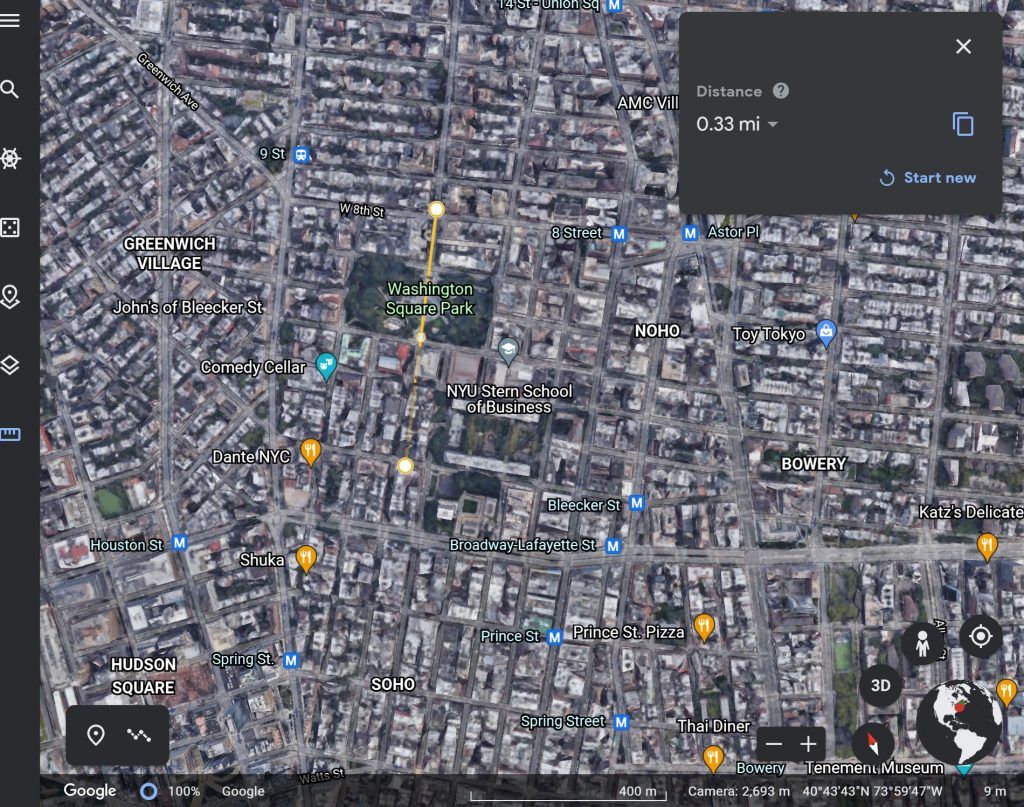Click the GREENWICH VILLAGE neighborhood label
This screenshot has width=1024, height=807.
[169, 253]
